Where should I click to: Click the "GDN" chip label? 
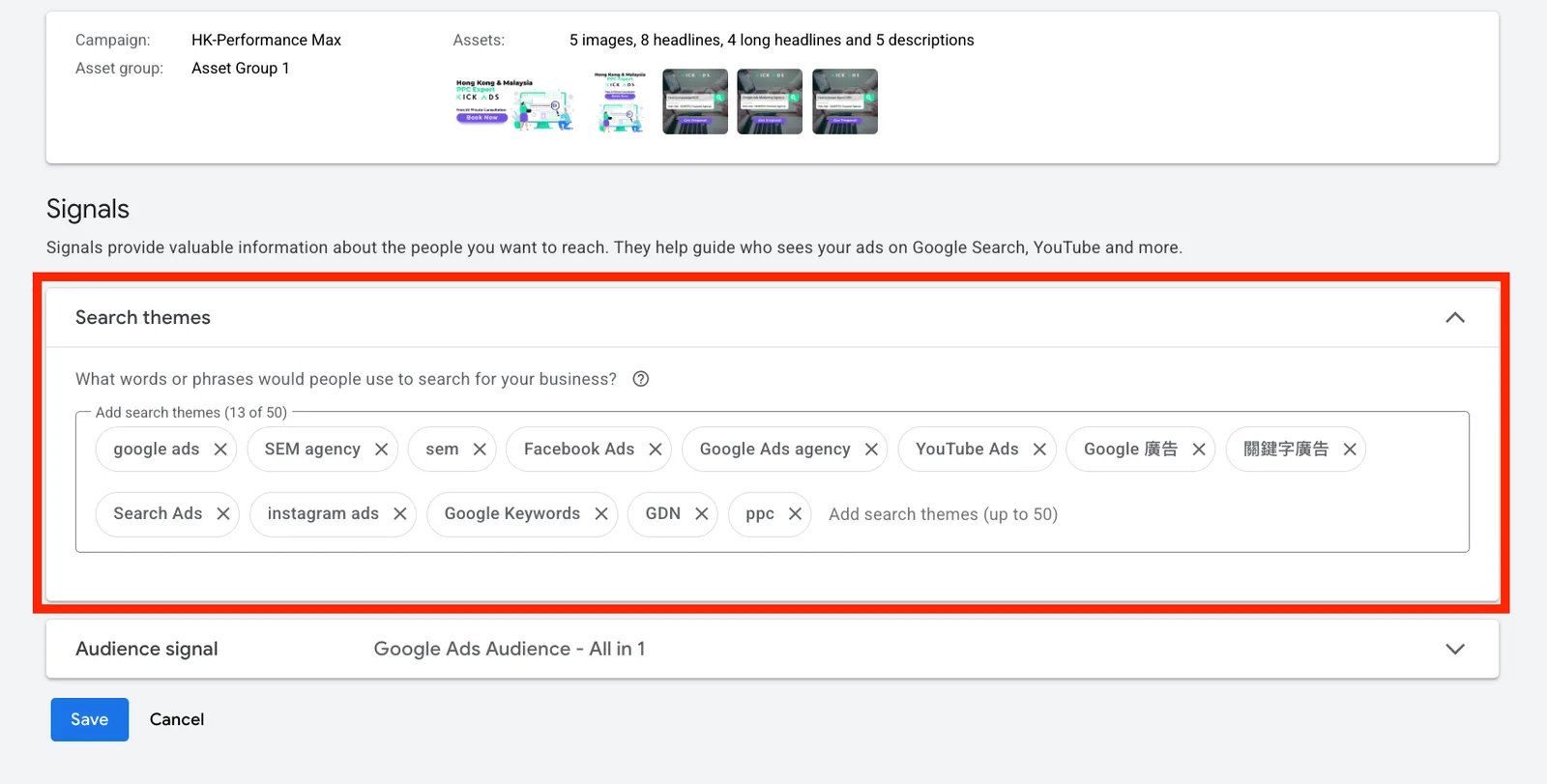(663, 514)
